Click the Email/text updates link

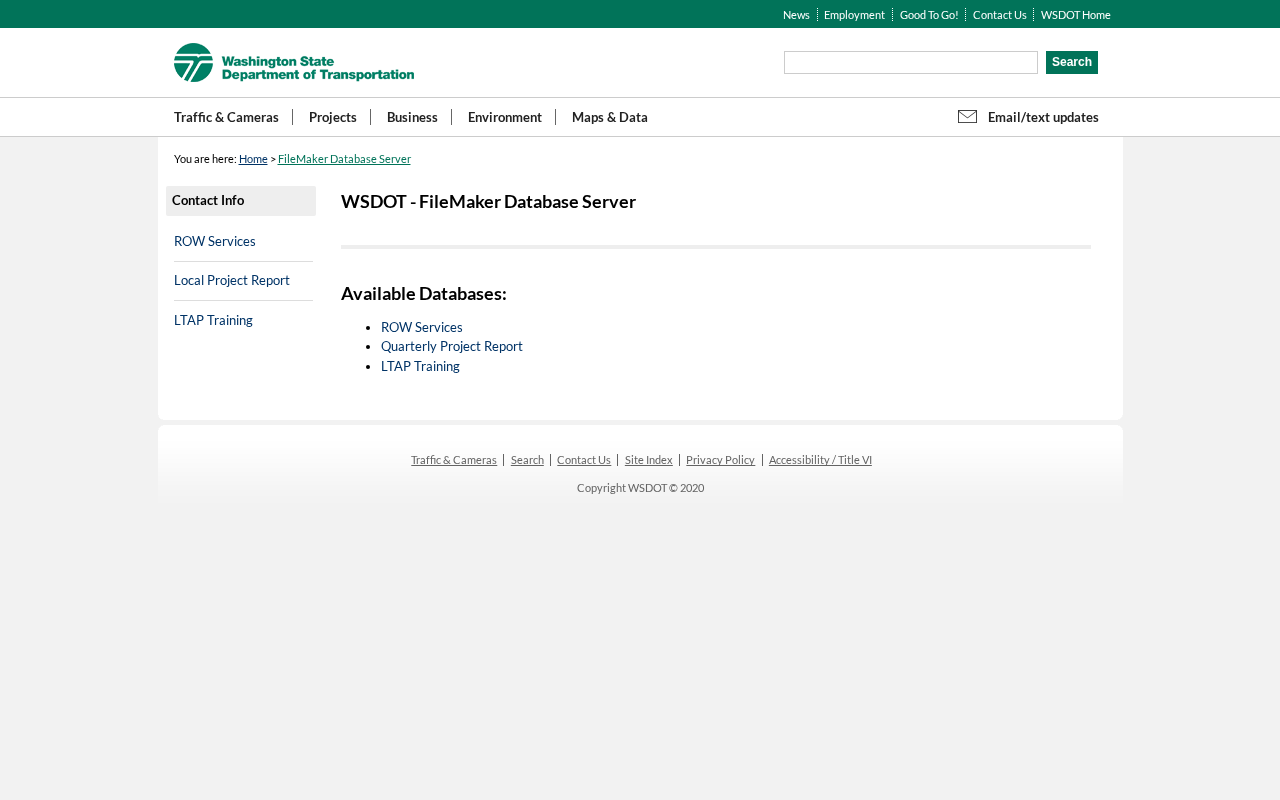(x=1042, y=117)
